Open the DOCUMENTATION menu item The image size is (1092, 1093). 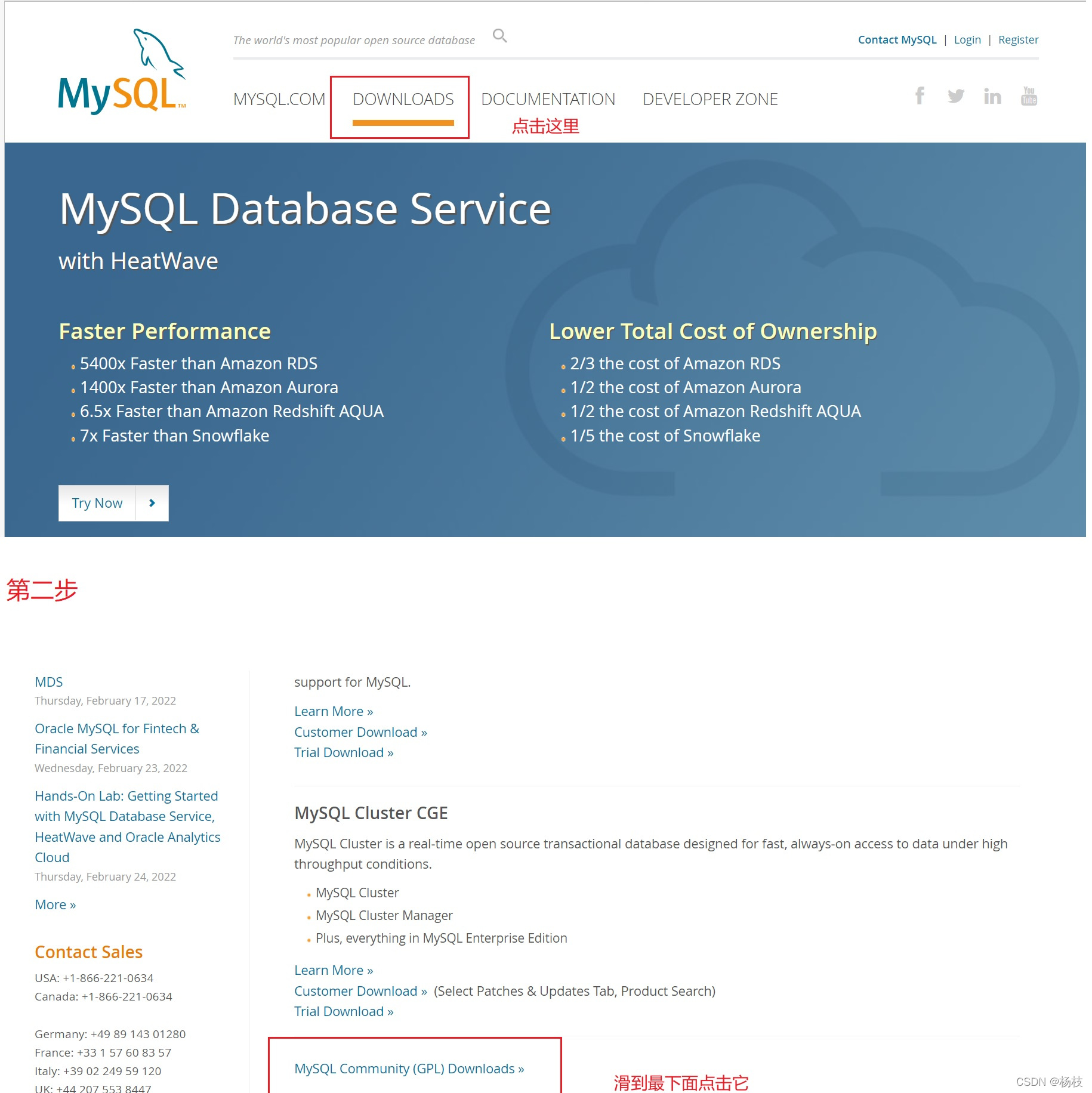pos(548,99)
